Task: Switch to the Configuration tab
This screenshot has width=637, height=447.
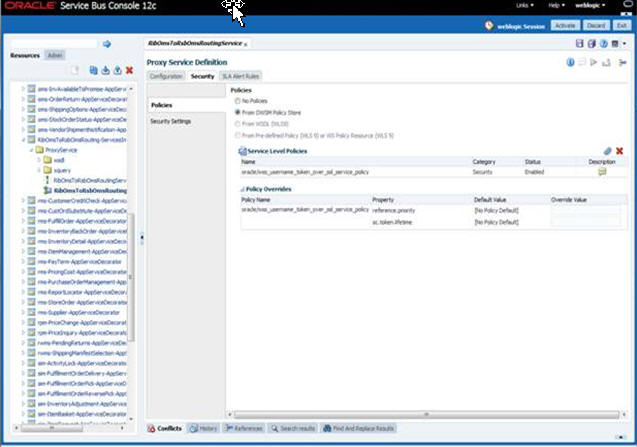Action: (166, 76)
